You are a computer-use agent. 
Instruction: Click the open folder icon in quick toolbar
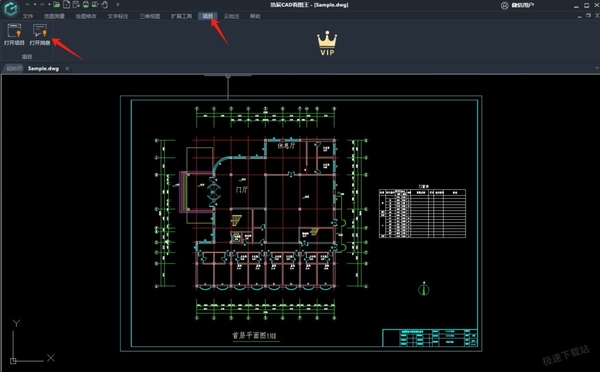tap(57, 5)
